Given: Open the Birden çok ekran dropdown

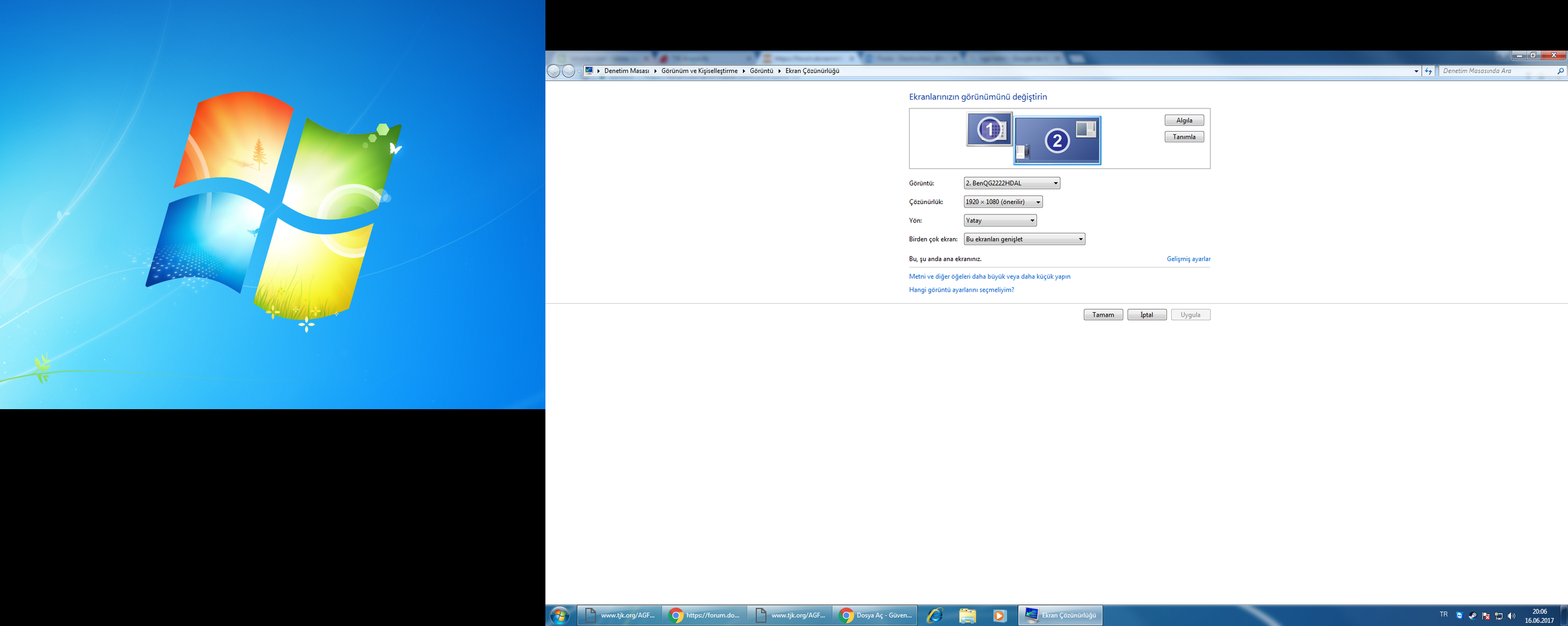Looking at the screenshot, I should 1024,239.
